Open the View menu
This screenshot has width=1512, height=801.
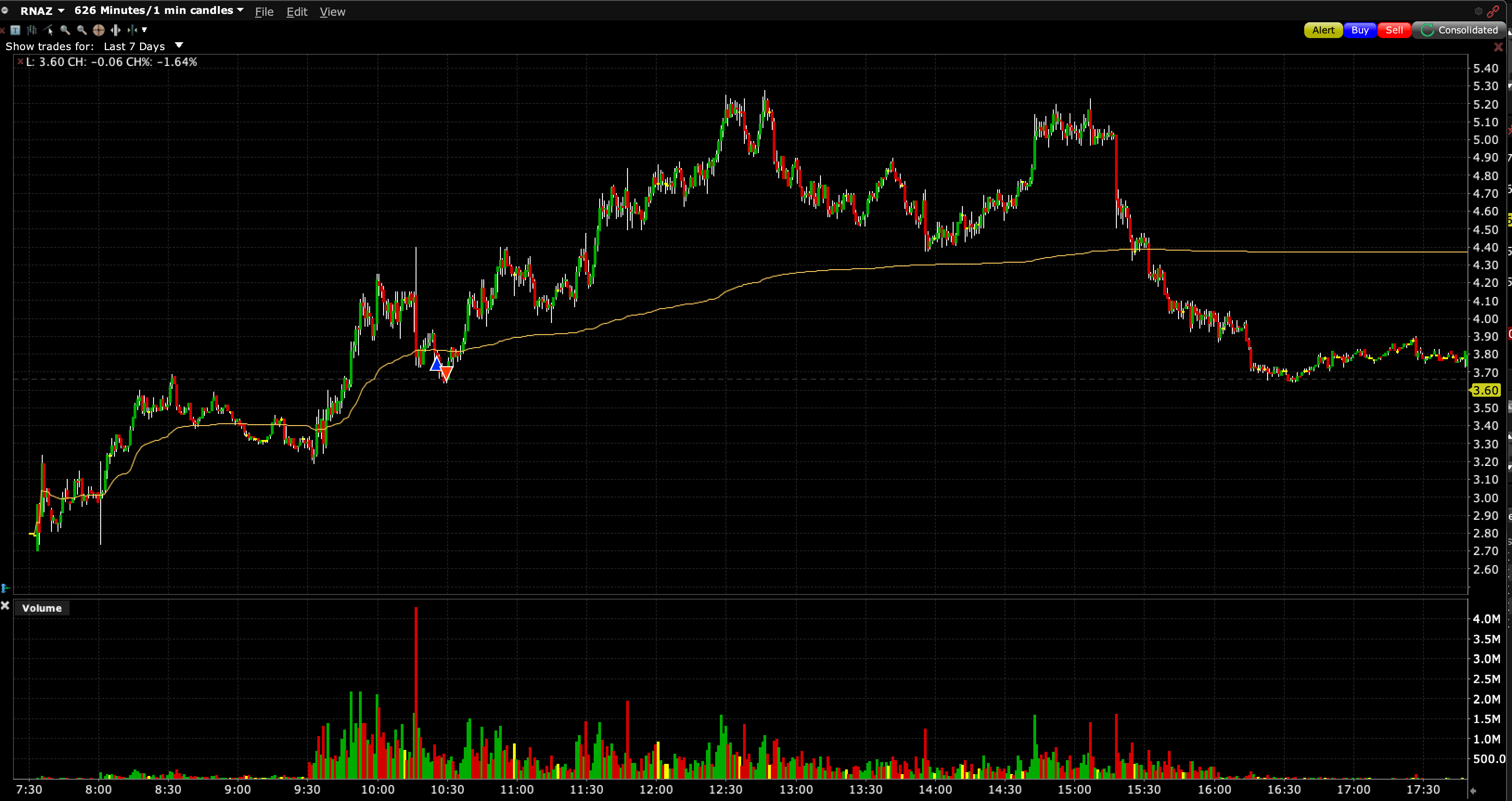point(332,12)
